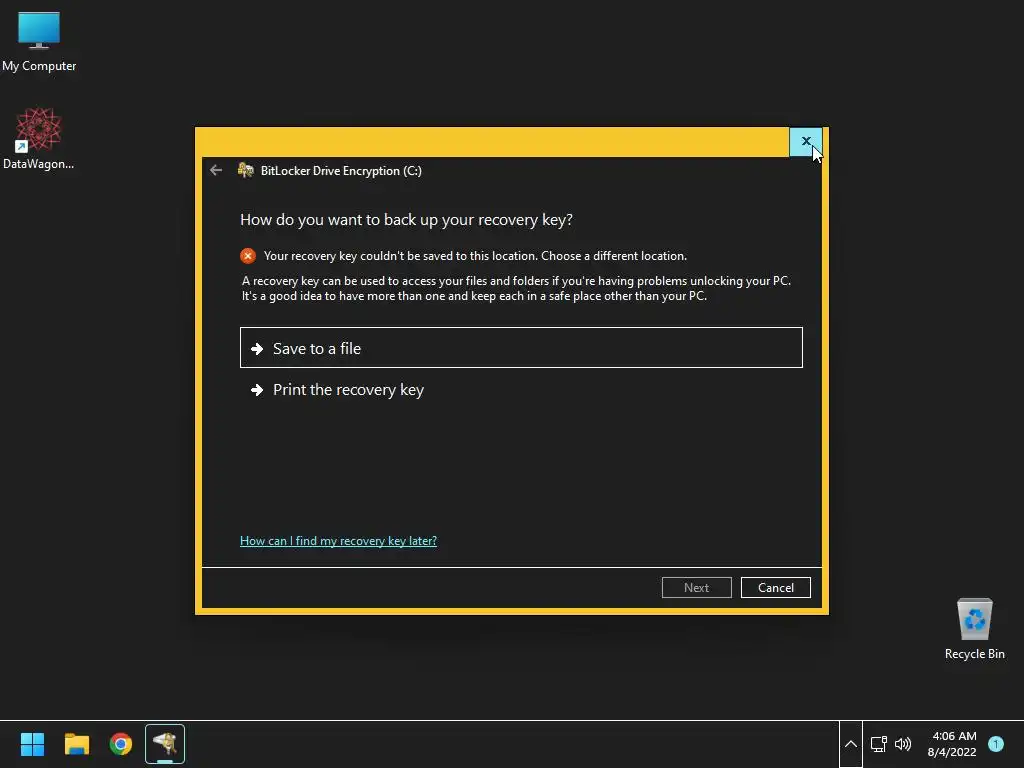Image resolution: width=1024 pixels, height=768 pixels.
Task: Open notification badge in taskbar corner
Action: 996,744
